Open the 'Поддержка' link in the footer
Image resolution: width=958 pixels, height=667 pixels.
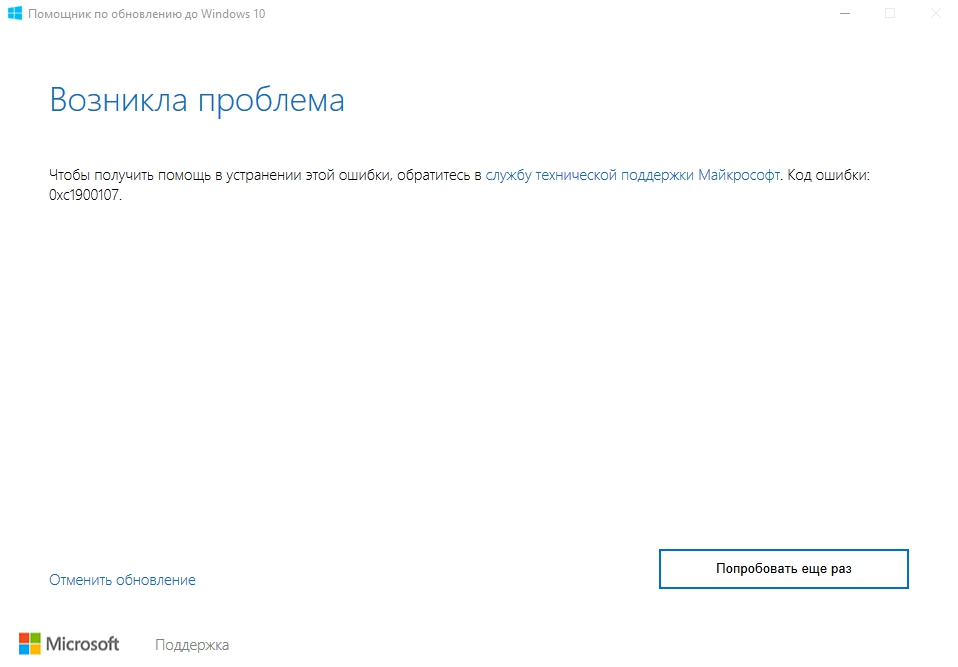pyautogui.click(x=192, y=644)
